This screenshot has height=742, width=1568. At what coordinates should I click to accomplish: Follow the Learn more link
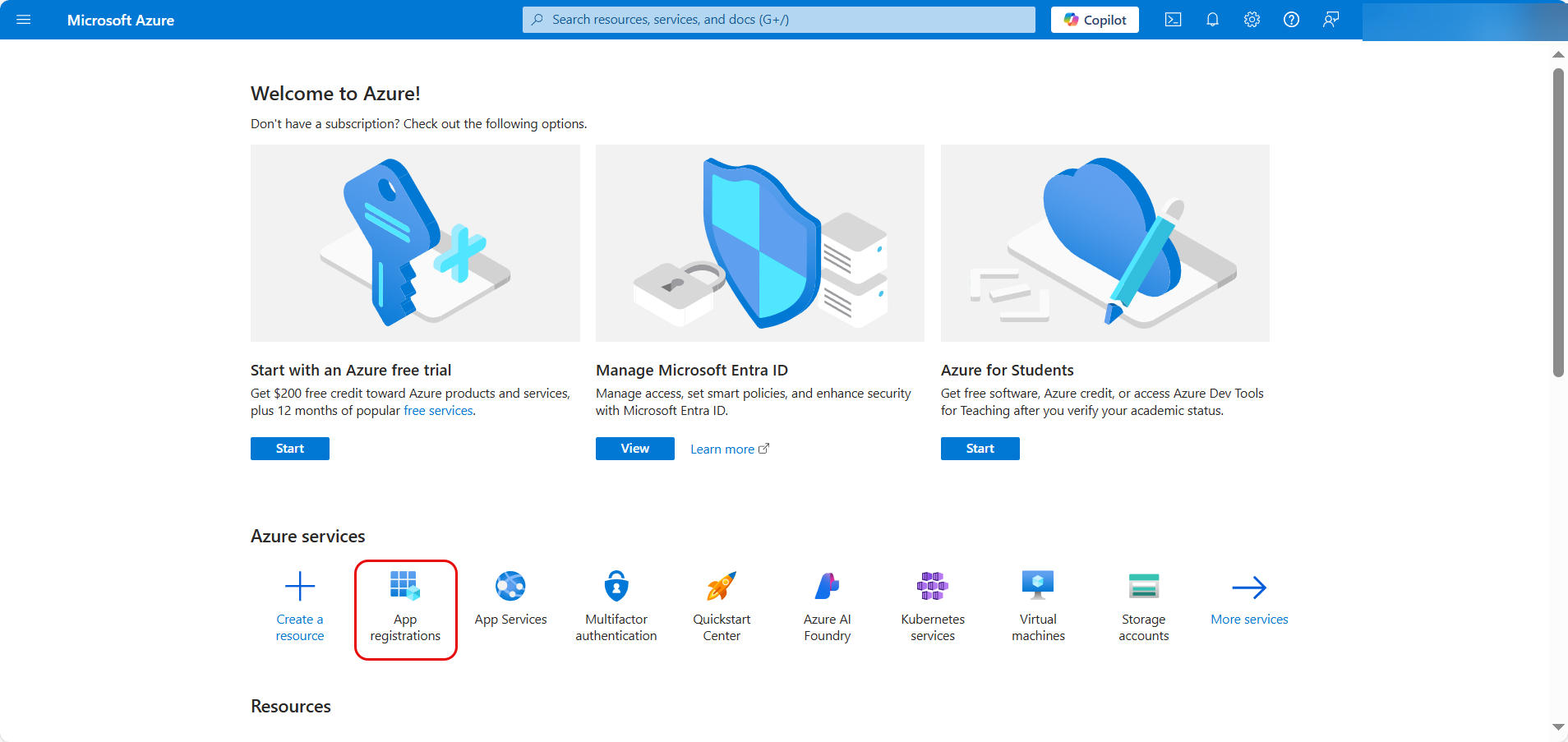point(728,449)
